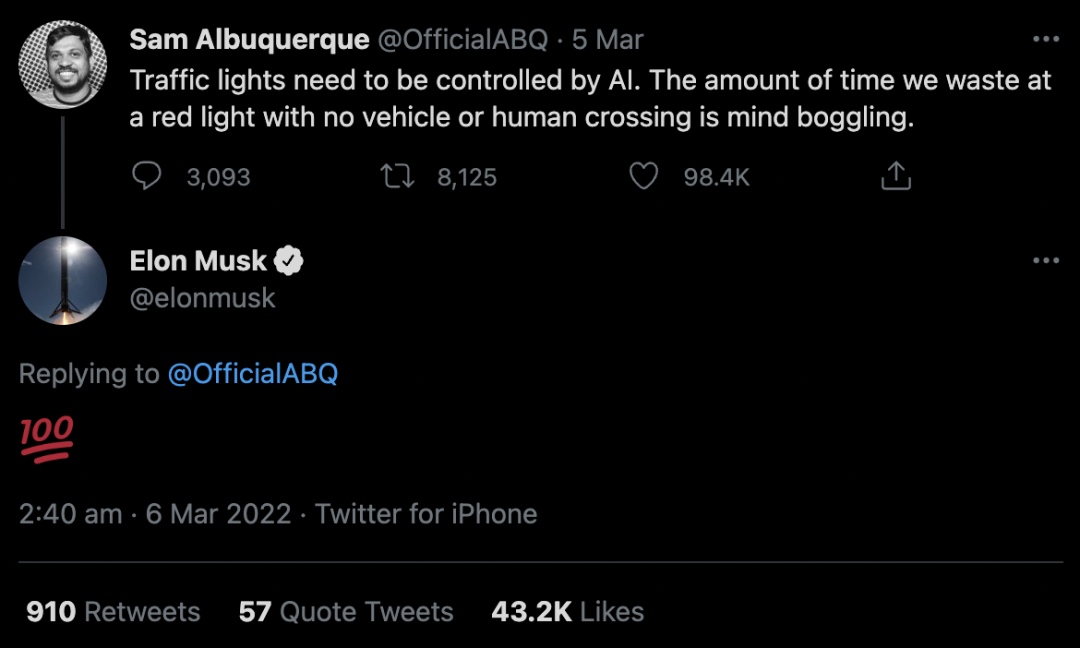Image resolution: width=1080 pixels, height=648 pixels.
Task: Open more options on Elon Musk's tweet
Action: [x=1045, y=261]
